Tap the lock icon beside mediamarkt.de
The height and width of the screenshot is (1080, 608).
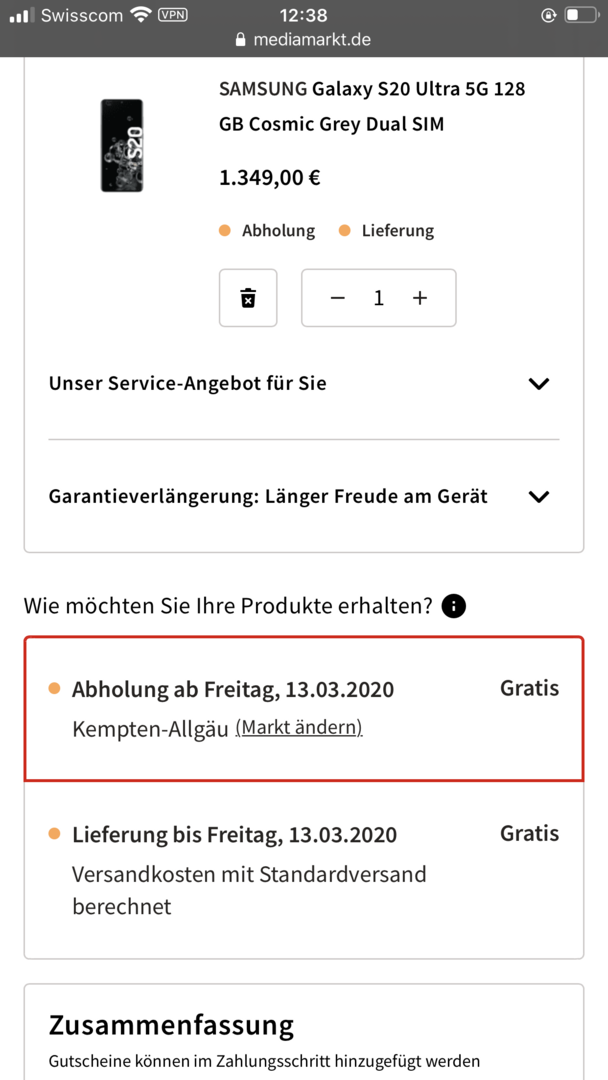point(240,40)
